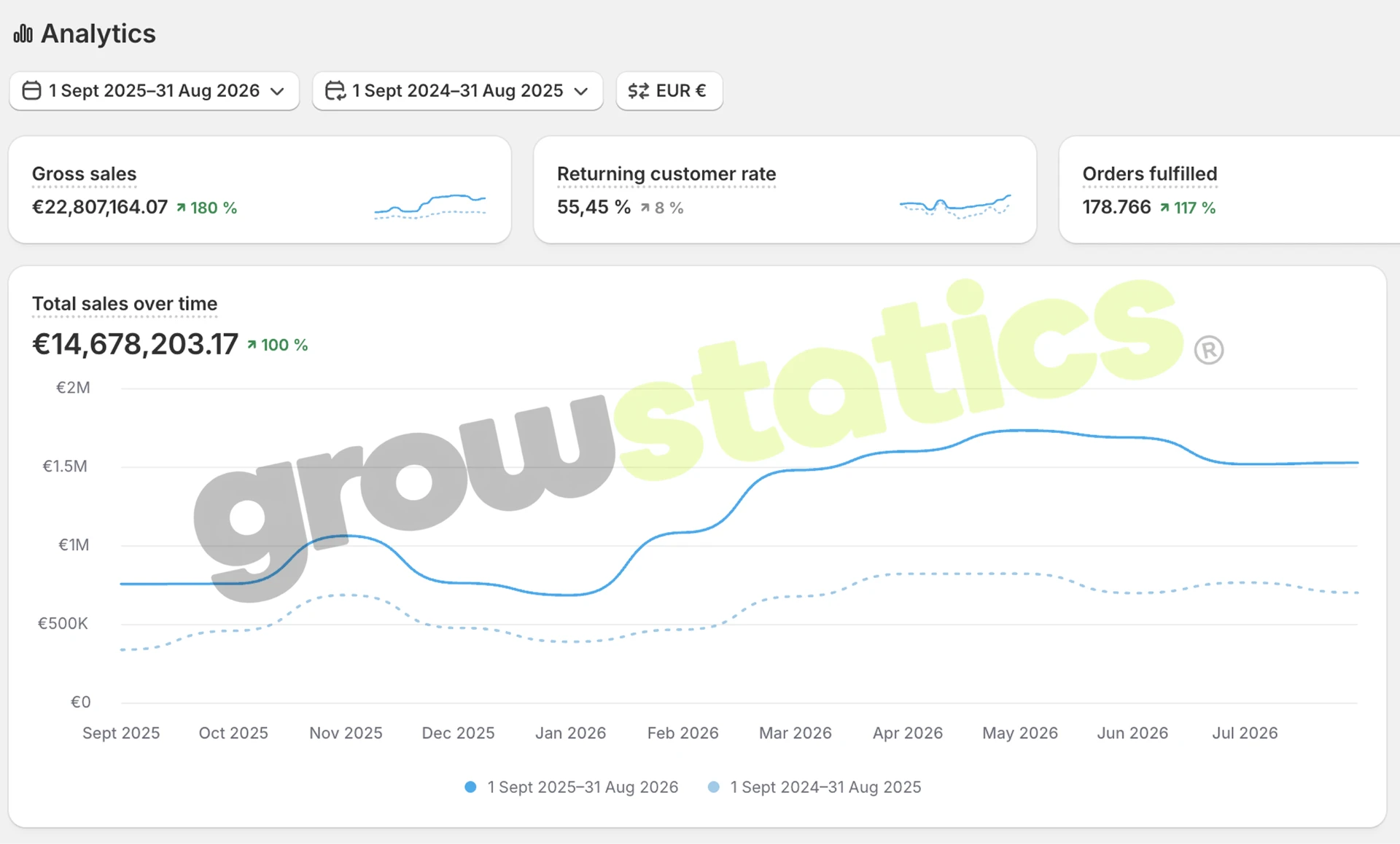Click the €1.5M y-axis label
The width and height of the screenshot is (1400, 844).
coord(65,466)
